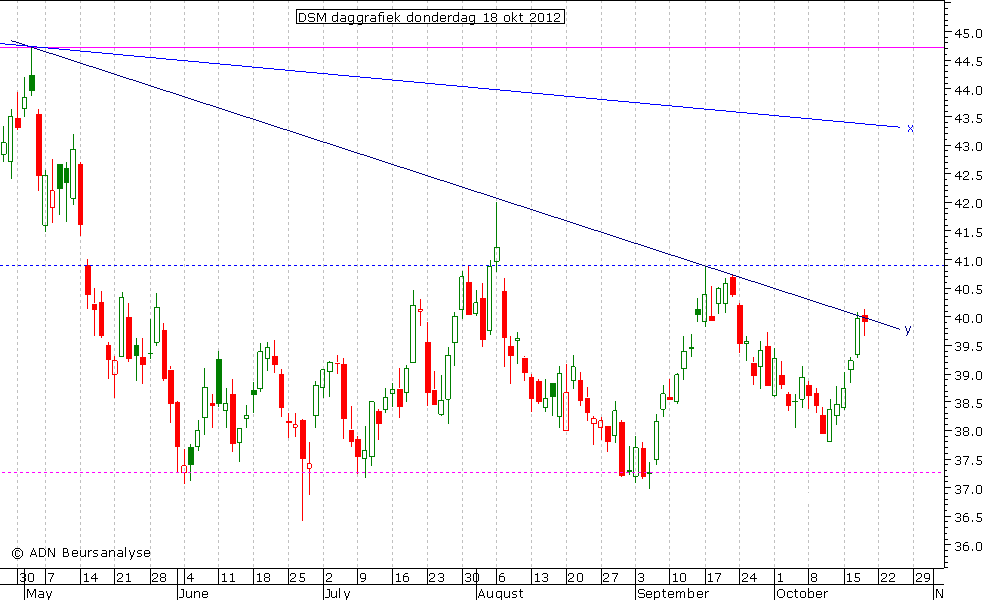The image size is (985, 600).
Task: Click date label 14 on time axis
Action: tap(90, 578)
